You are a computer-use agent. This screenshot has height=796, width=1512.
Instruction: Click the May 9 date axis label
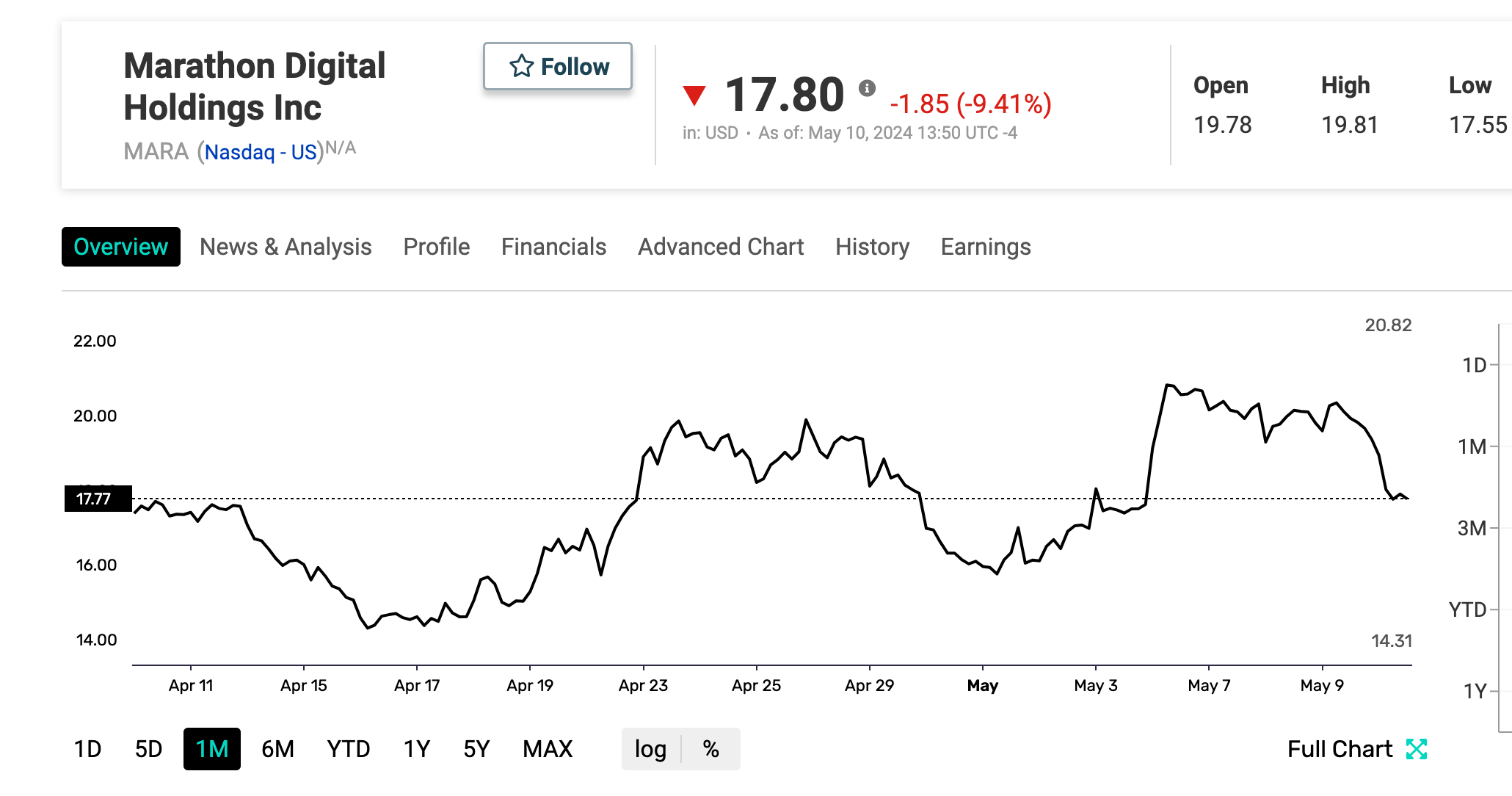point(1322,686)
